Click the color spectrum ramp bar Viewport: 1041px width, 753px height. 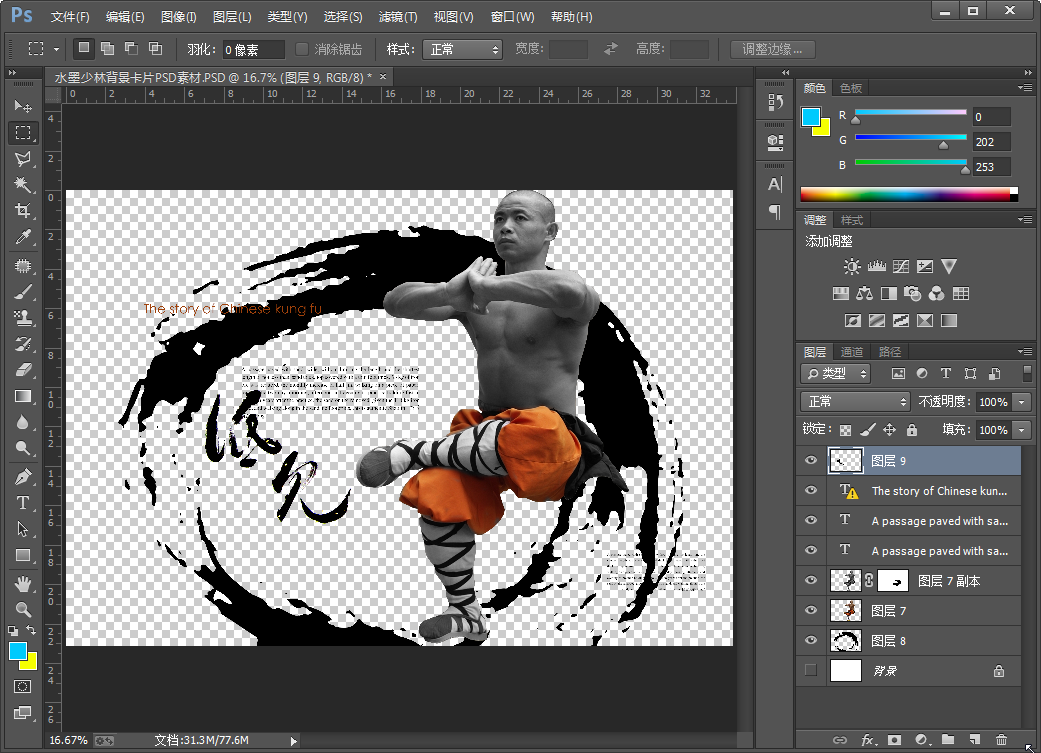[907, 194]
